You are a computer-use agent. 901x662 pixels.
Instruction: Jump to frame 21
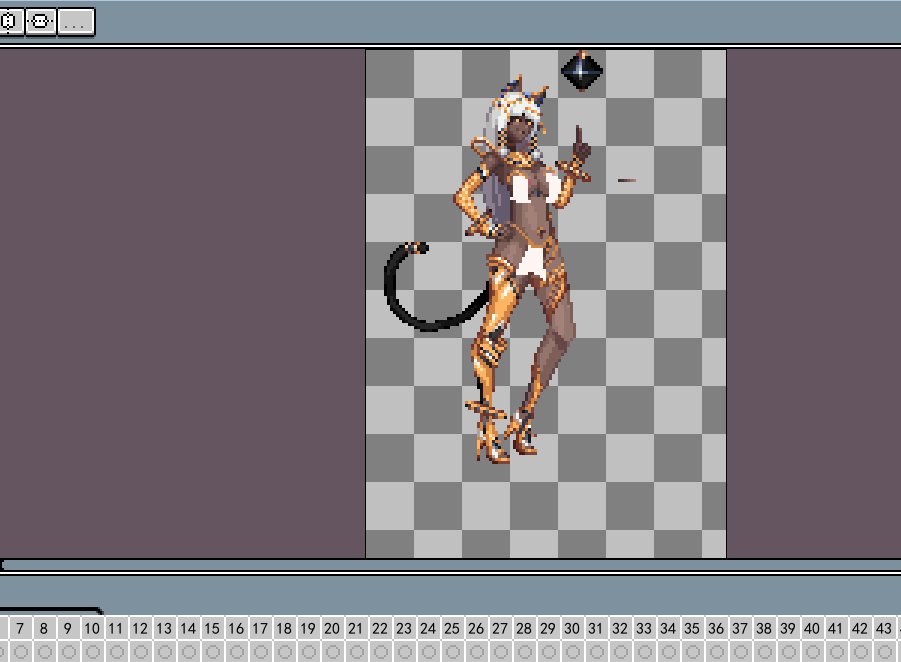[356, 628]
